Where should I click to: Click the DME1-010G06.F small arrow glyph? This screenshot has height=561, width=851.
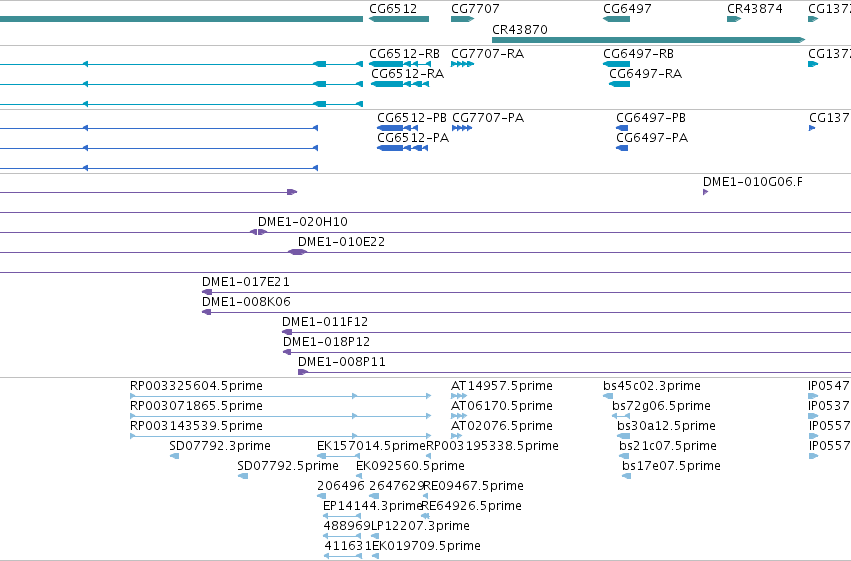(x=706, y=192)
